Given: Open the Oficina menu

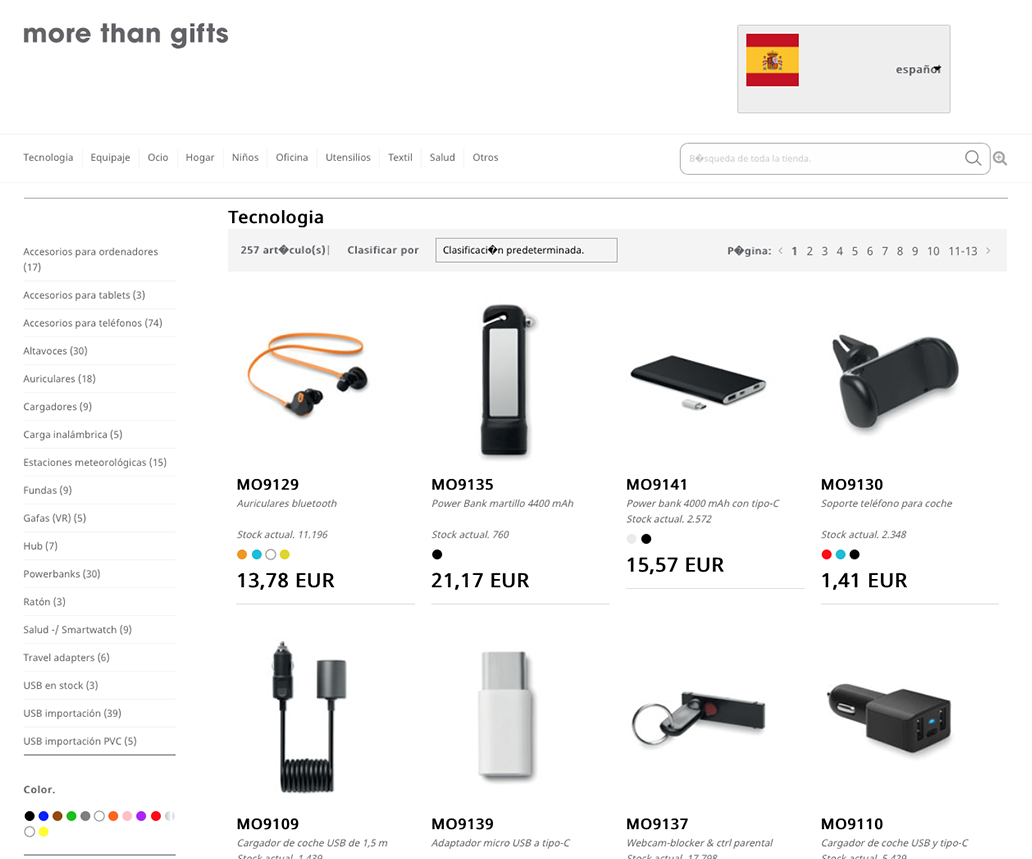Looking at the screenshot, I should point(292,157).
